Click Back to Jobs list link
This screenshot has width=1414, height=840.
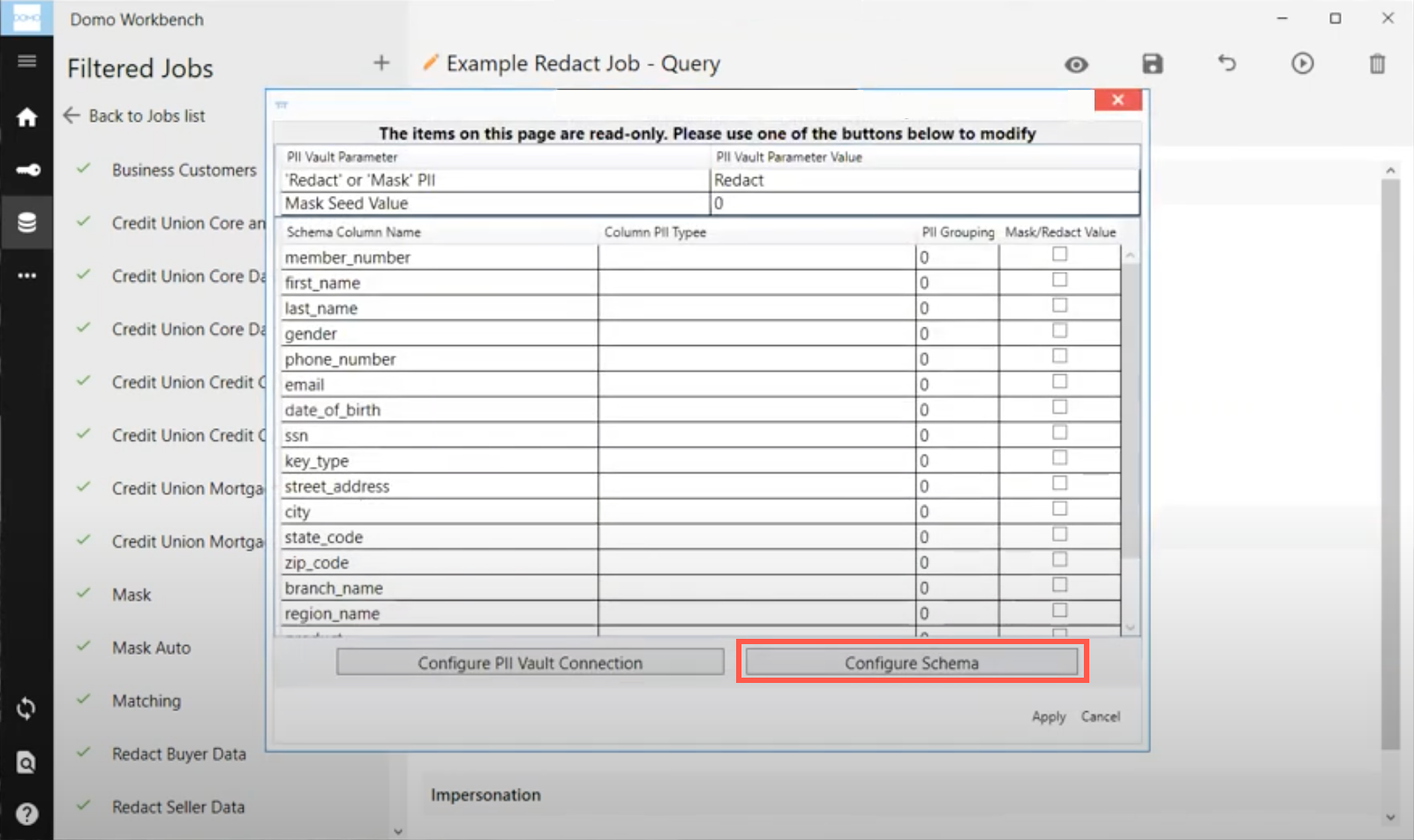click(x=147, y=116)
